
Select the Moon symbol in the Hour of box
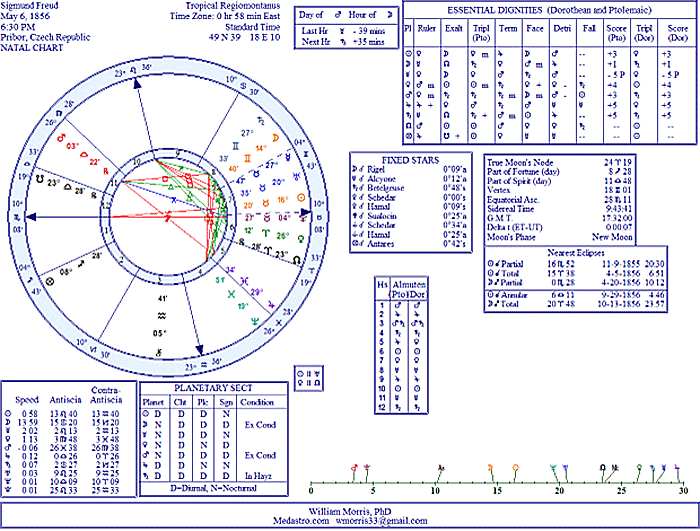(389, 15)
